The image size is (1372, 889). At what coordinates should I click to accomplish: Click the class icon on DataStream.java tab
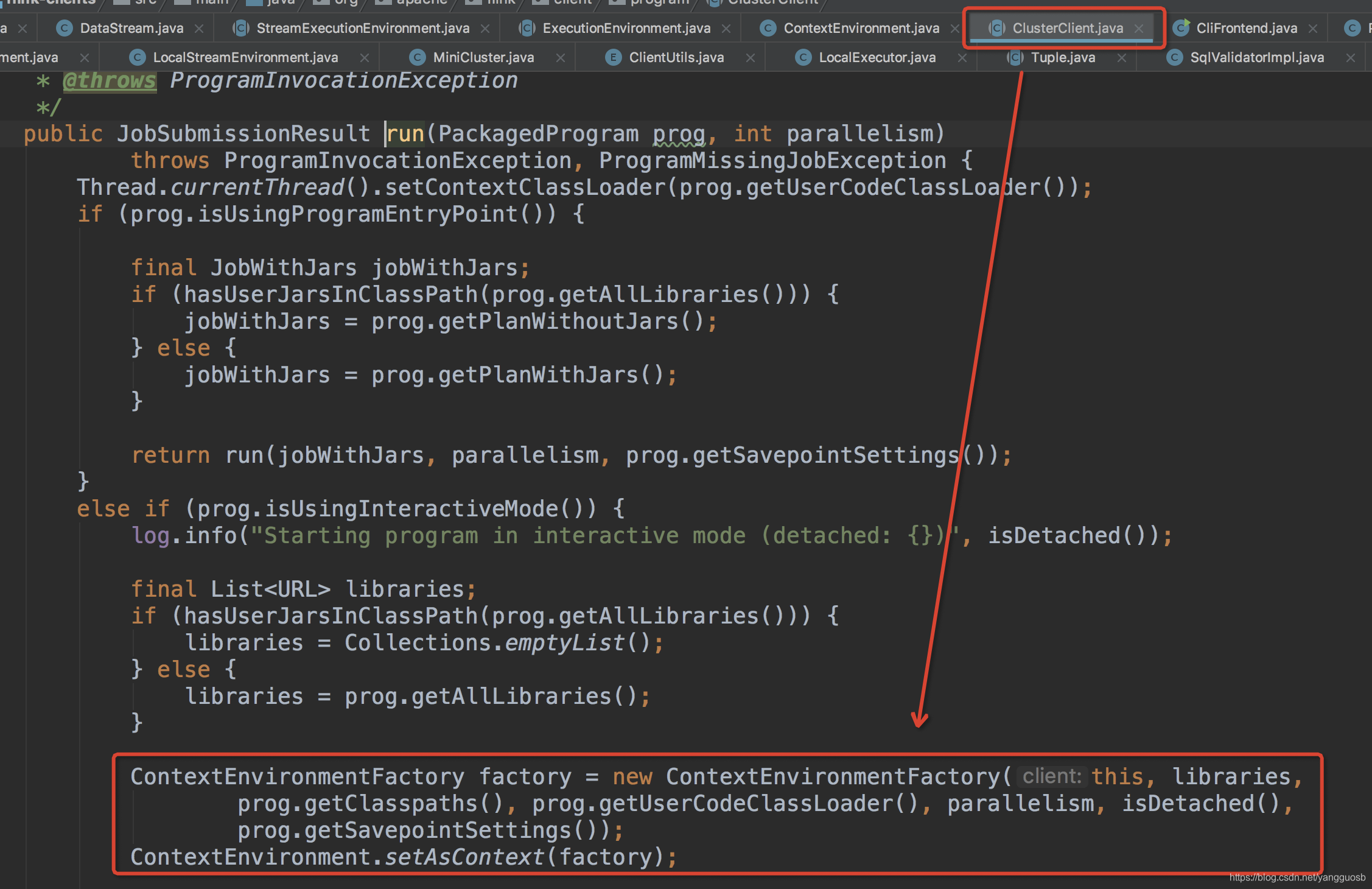[x=64, y=28]
